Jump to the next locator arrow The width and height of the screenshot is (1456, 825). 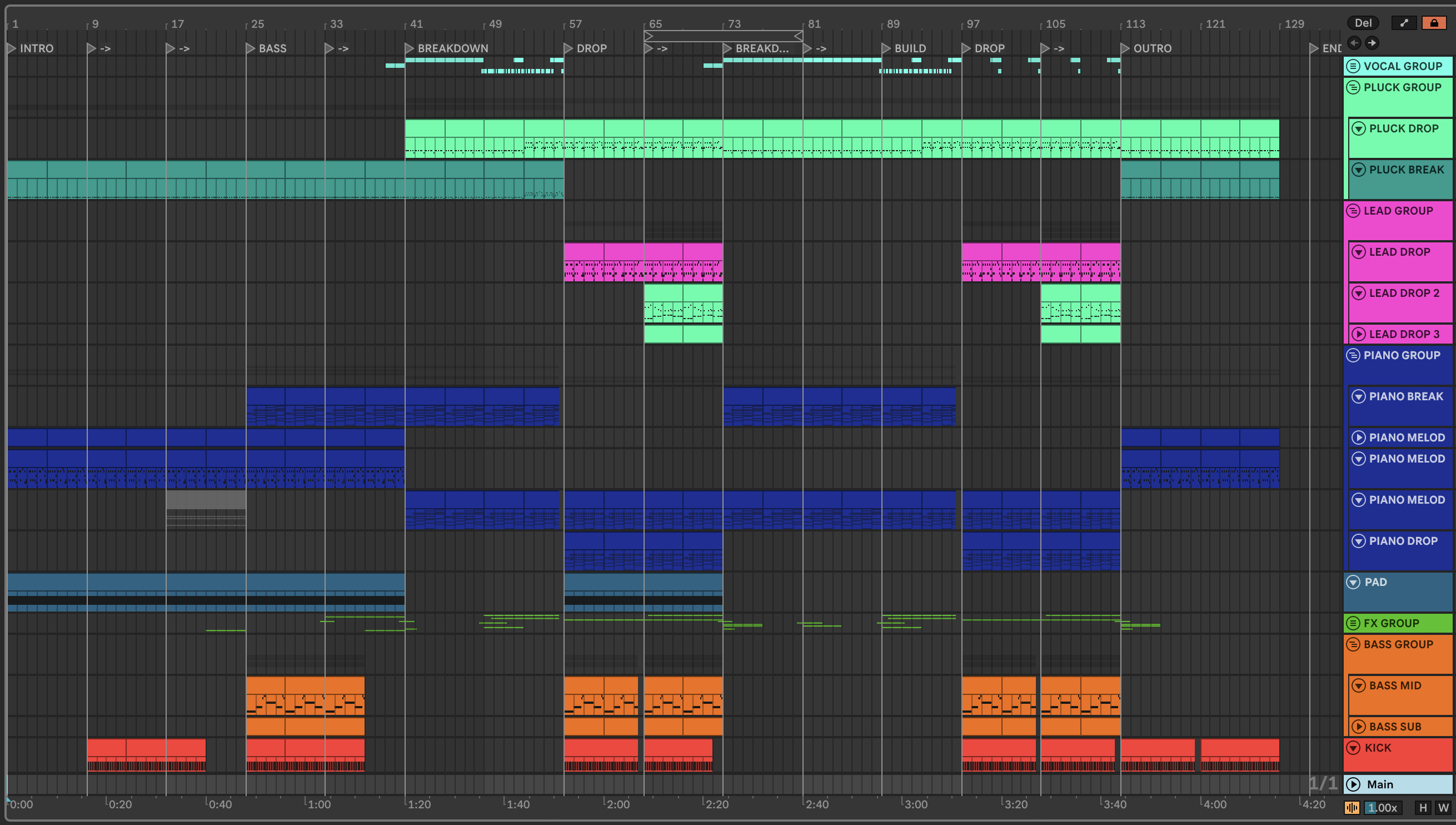1372,42
